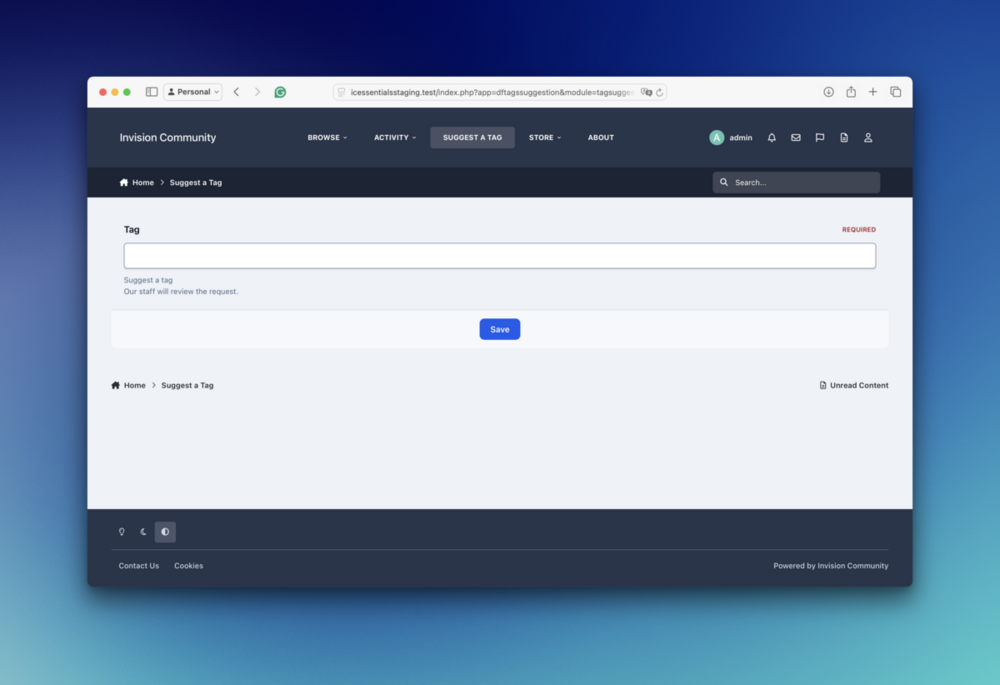Open the user account icon
1000x685 pixels.
click(x=868, y=138)
